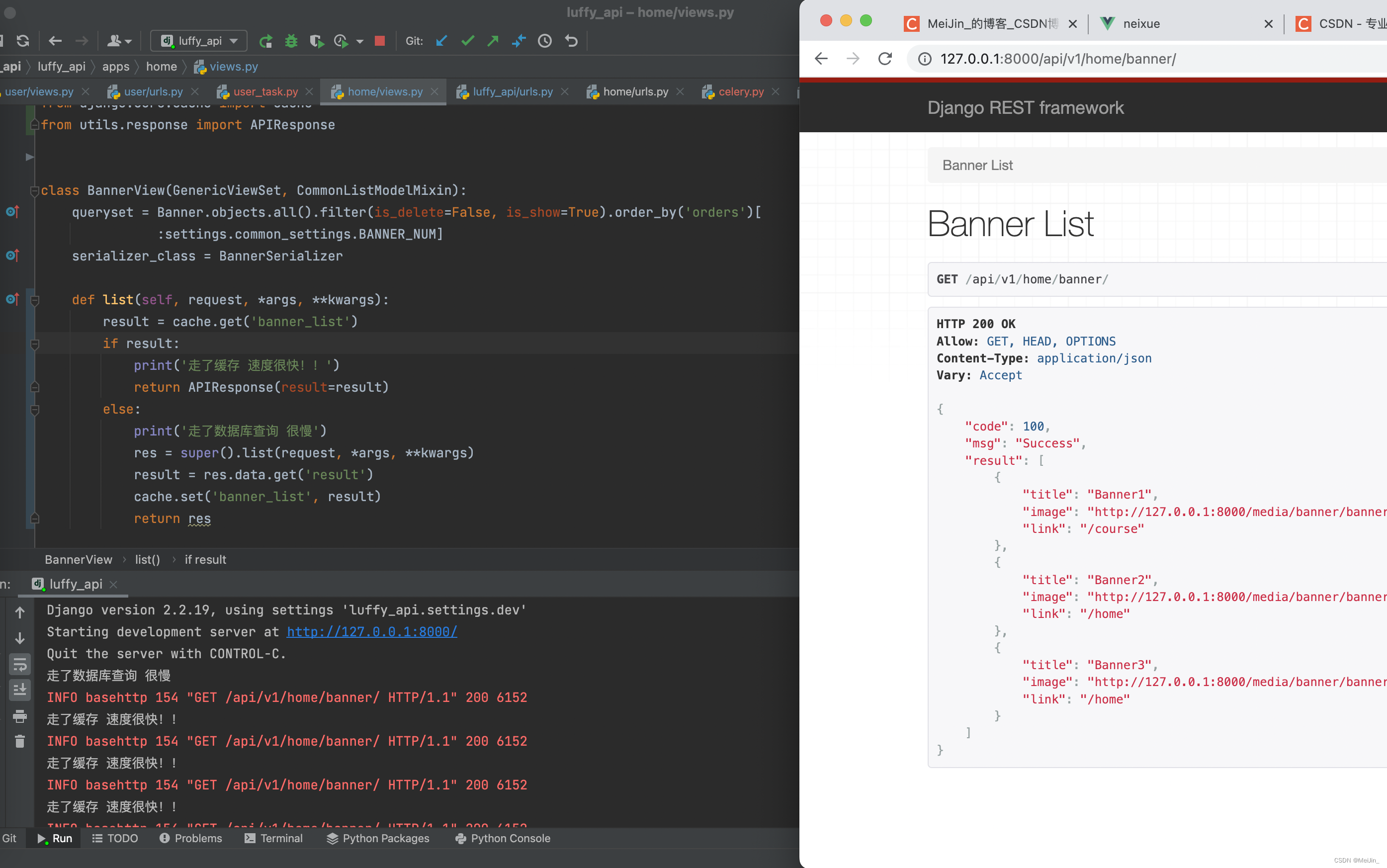The image size is (1387, 868).
Task: Click the views.py breadcrumb item
Action: 226,67
